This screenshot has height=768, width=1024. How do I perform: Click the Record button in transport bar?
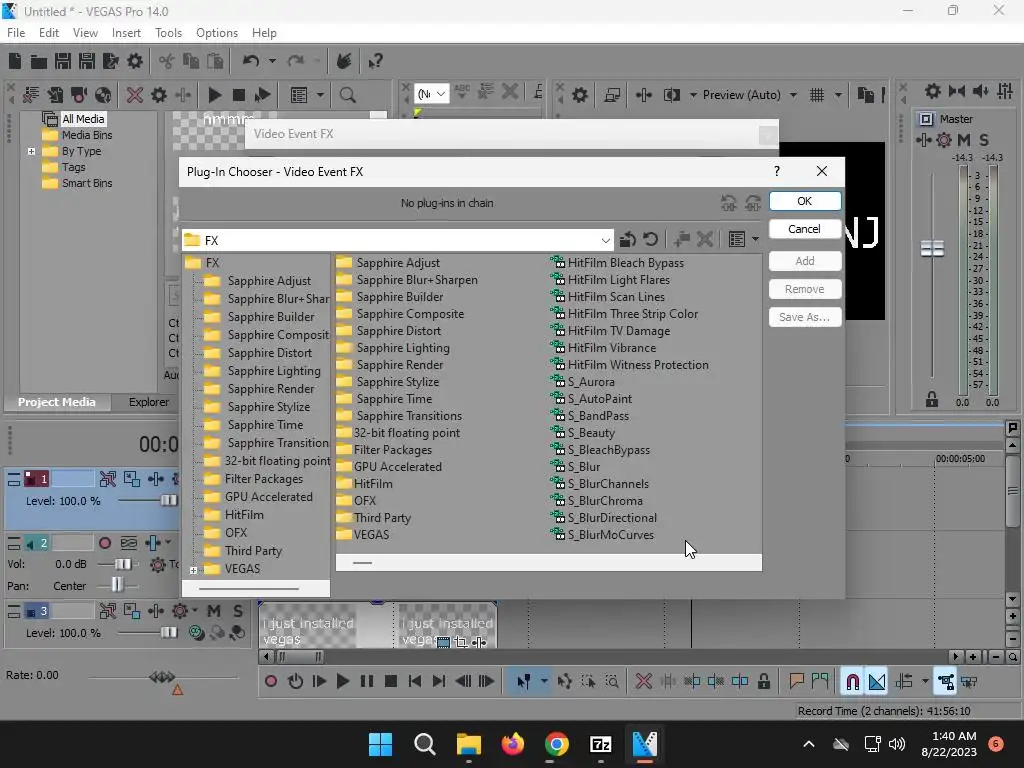pyautogui.click(x=270, y=682)
